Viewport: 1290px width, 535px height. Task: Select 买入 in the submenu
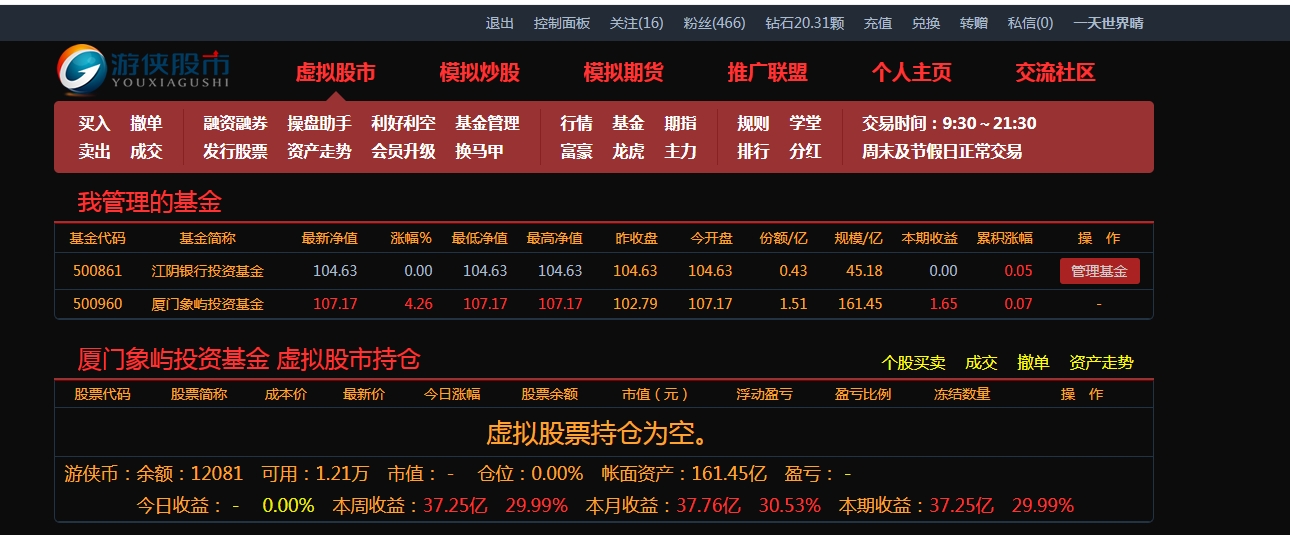pyautogui.click(x=95, y=123)
